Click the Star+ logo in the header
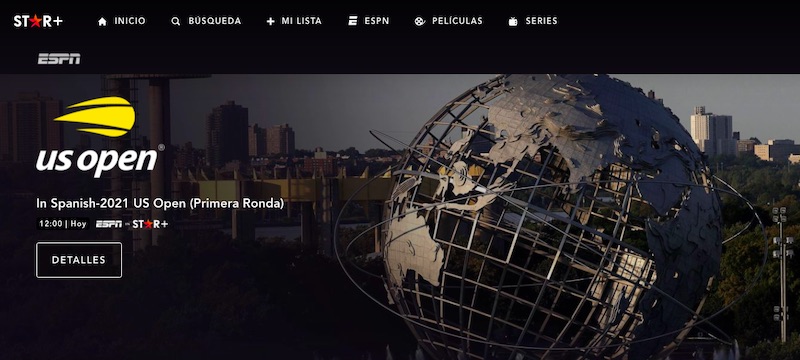 click(38, 21)
